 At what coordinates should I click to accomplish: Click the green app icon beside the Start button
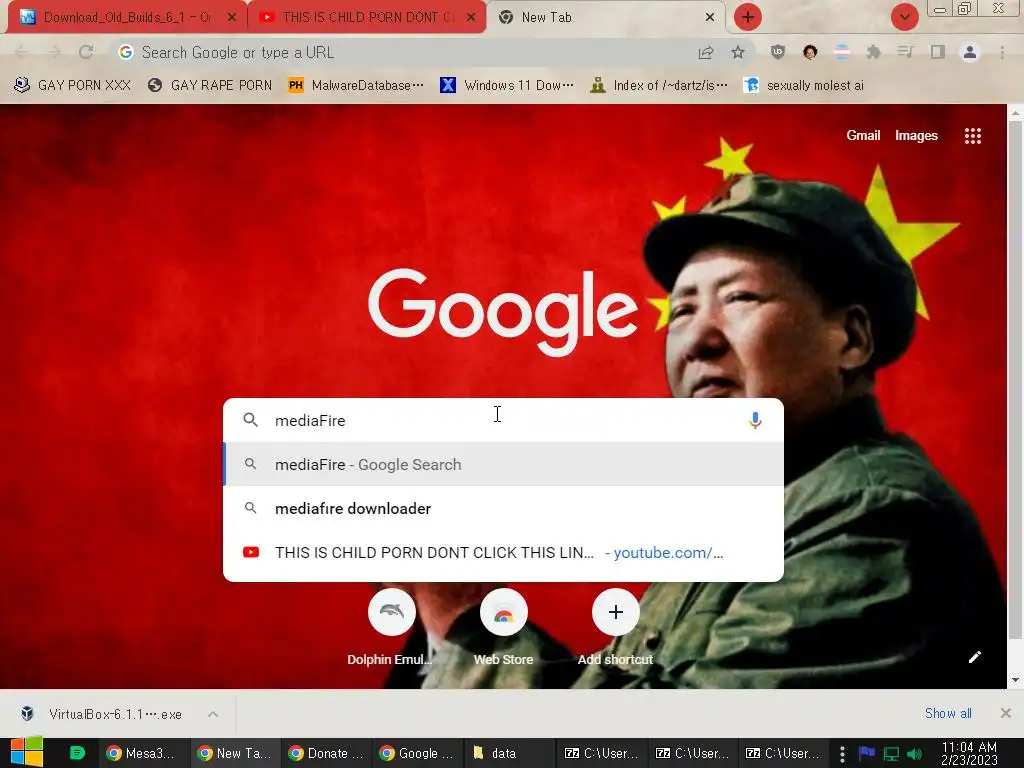77,753
